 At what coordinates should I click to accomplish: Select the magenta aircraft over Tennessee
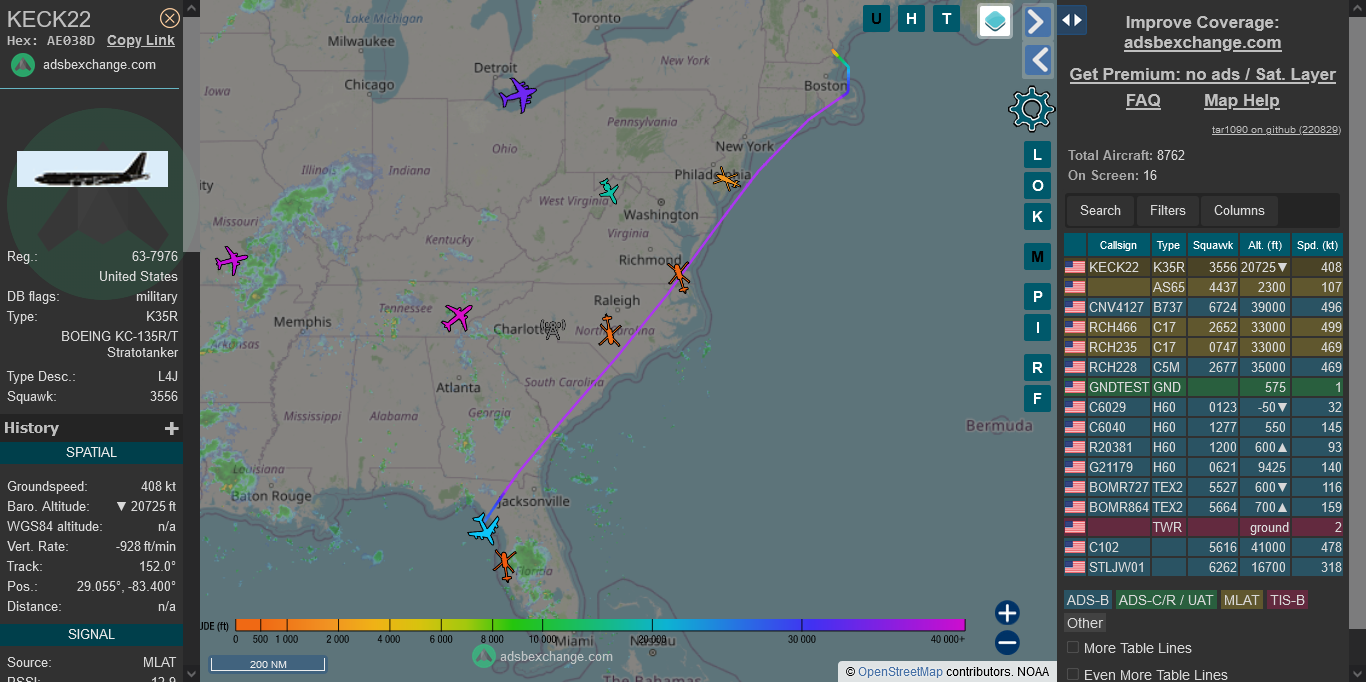tap(457, 317)
